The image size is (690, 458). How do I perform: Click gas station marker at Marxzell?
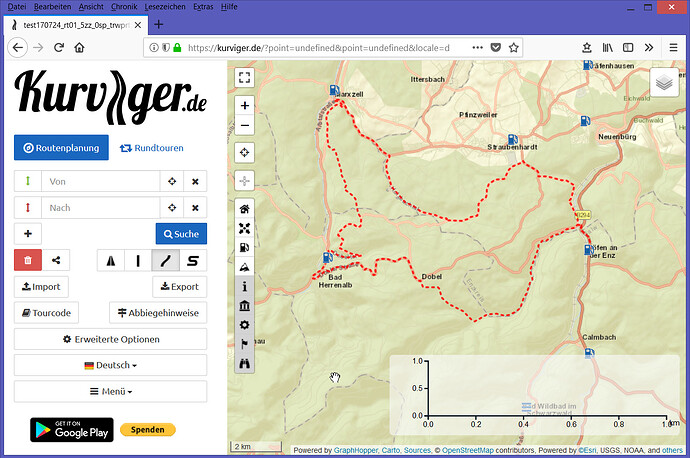click(334, 90)
